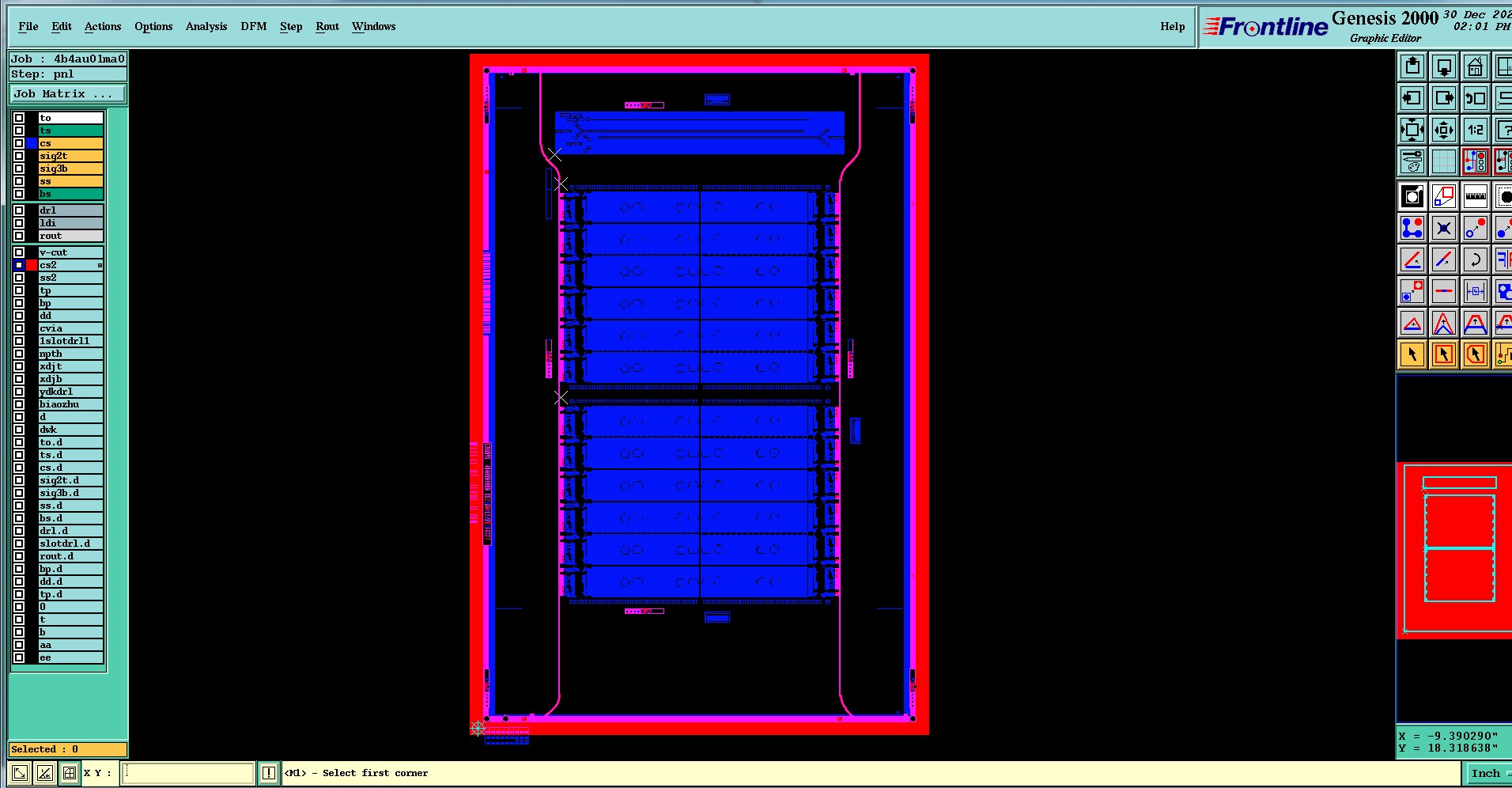This screenshot has height=788, width=1512.
Task: Click the previous view return icon
Action: click(1476, 99)
